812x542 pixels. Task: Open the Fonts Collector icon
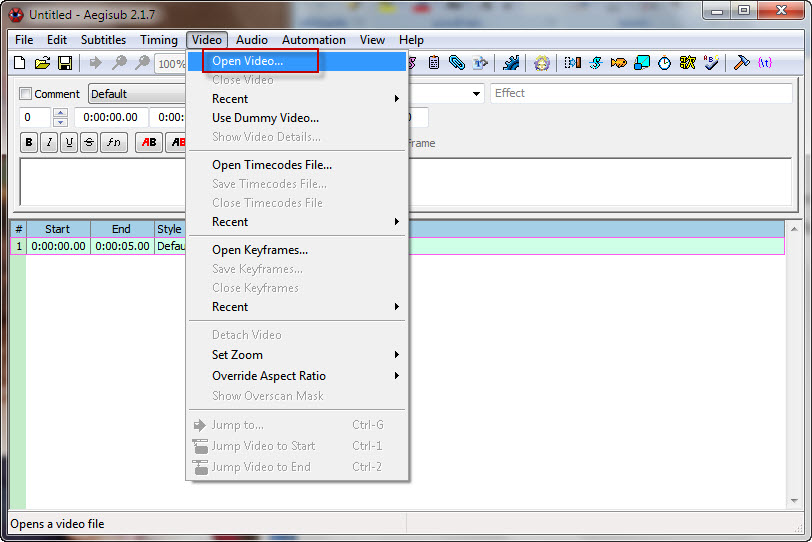[480, 63]
